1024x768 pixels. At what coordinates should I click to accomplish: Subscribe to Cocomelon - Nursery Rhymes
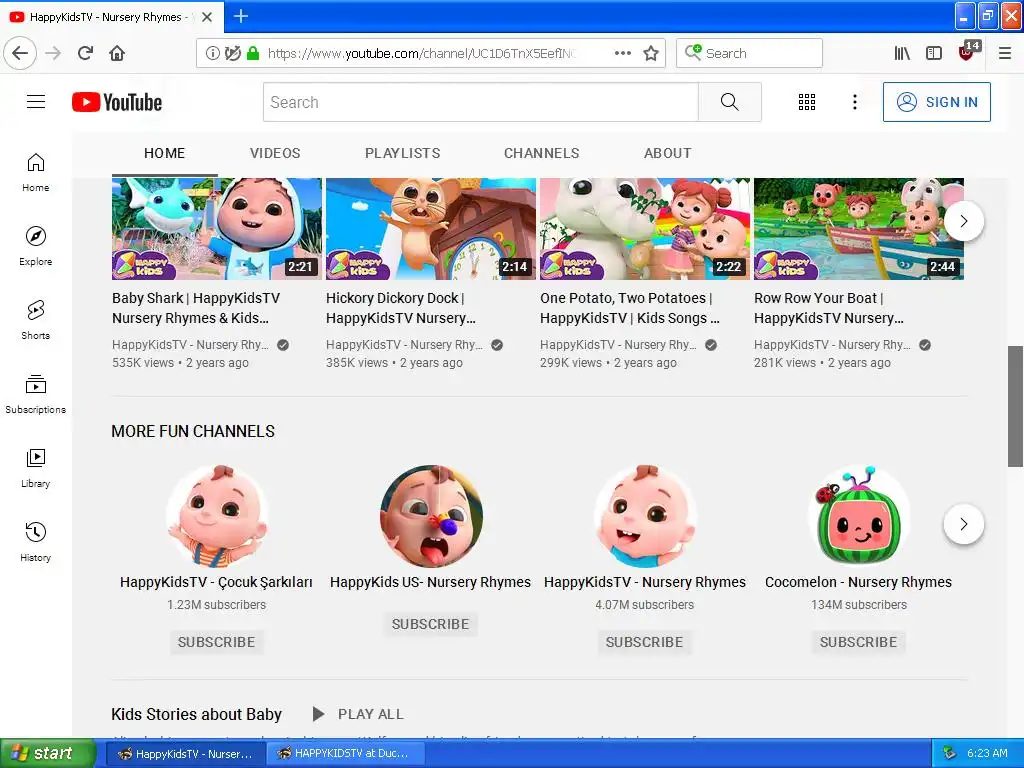click(858, 642)
